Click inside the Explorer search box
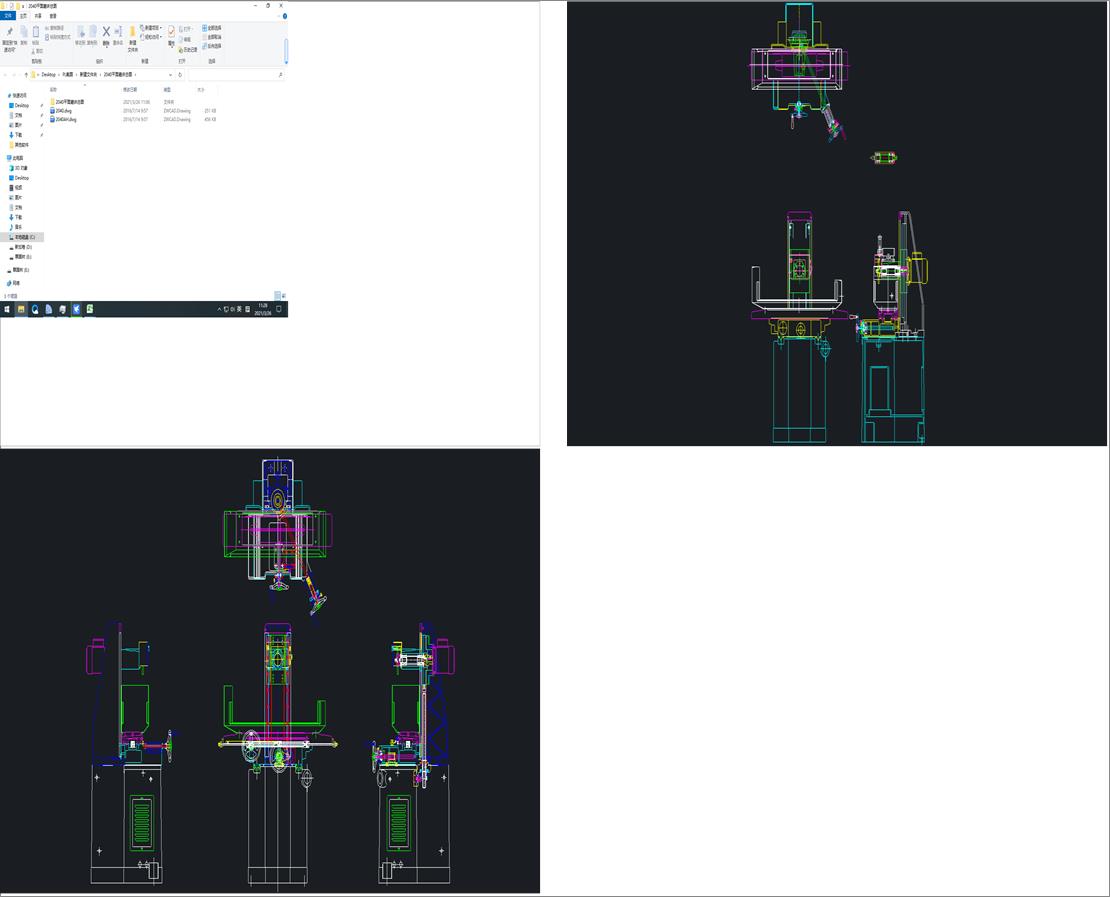 pyautogui.click(x=235, y=74)
